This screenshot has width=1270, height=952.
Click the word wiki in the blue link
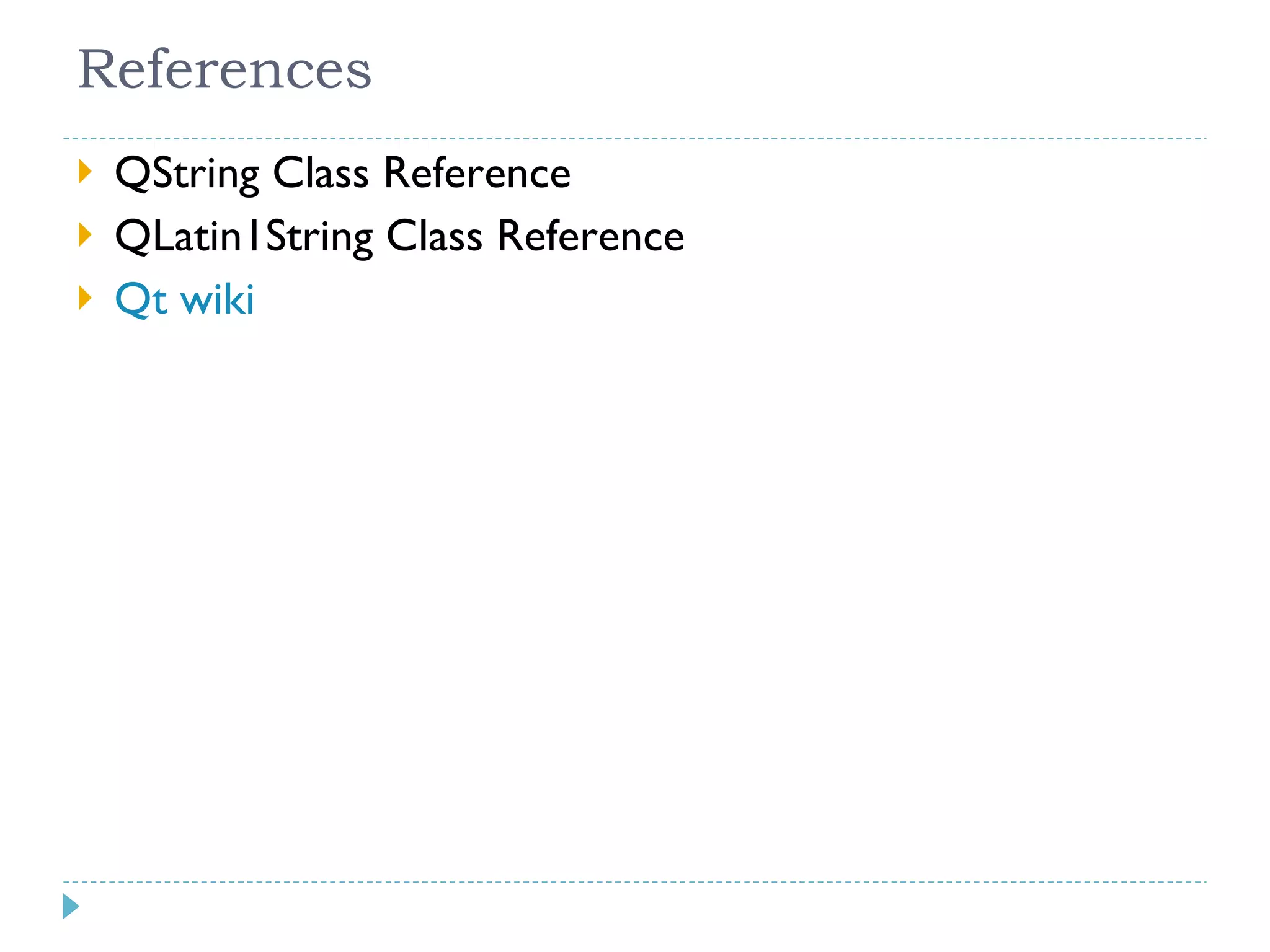(217, 299)
